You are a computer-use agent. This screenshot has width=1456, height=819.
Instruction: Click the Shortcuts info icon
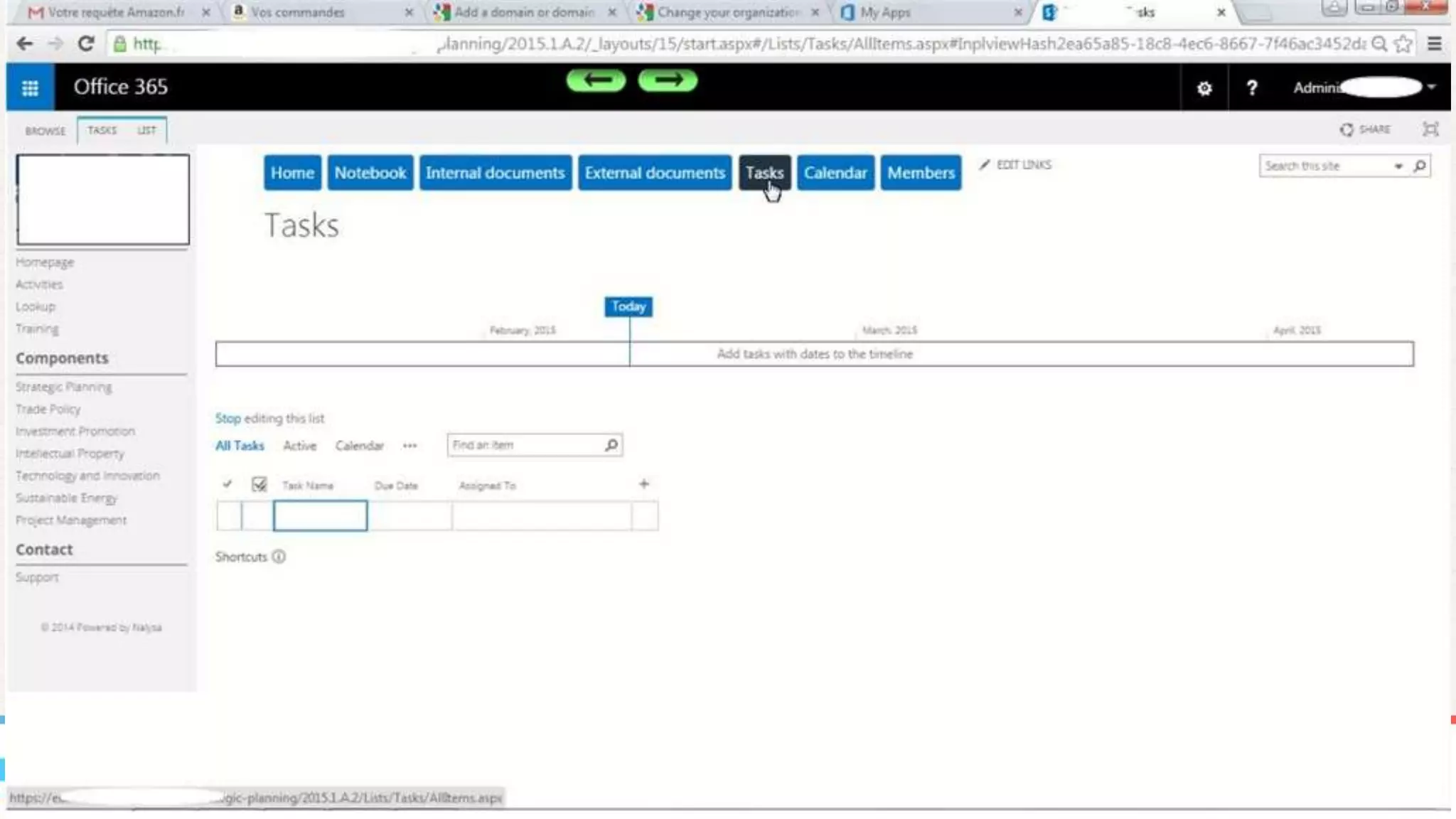279,557
